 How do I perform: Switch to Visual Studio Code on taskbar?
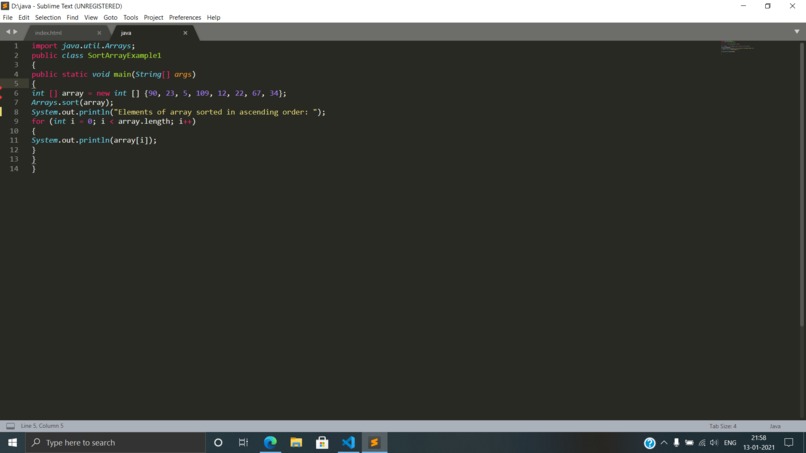pyautogui.click(x=349, y=443)
